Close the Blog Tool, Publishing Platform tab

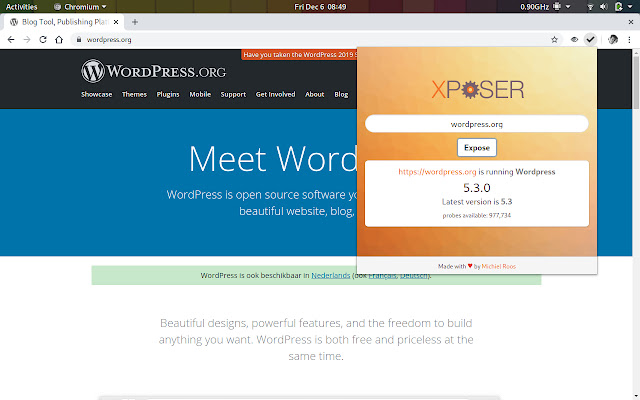point(116,22)
